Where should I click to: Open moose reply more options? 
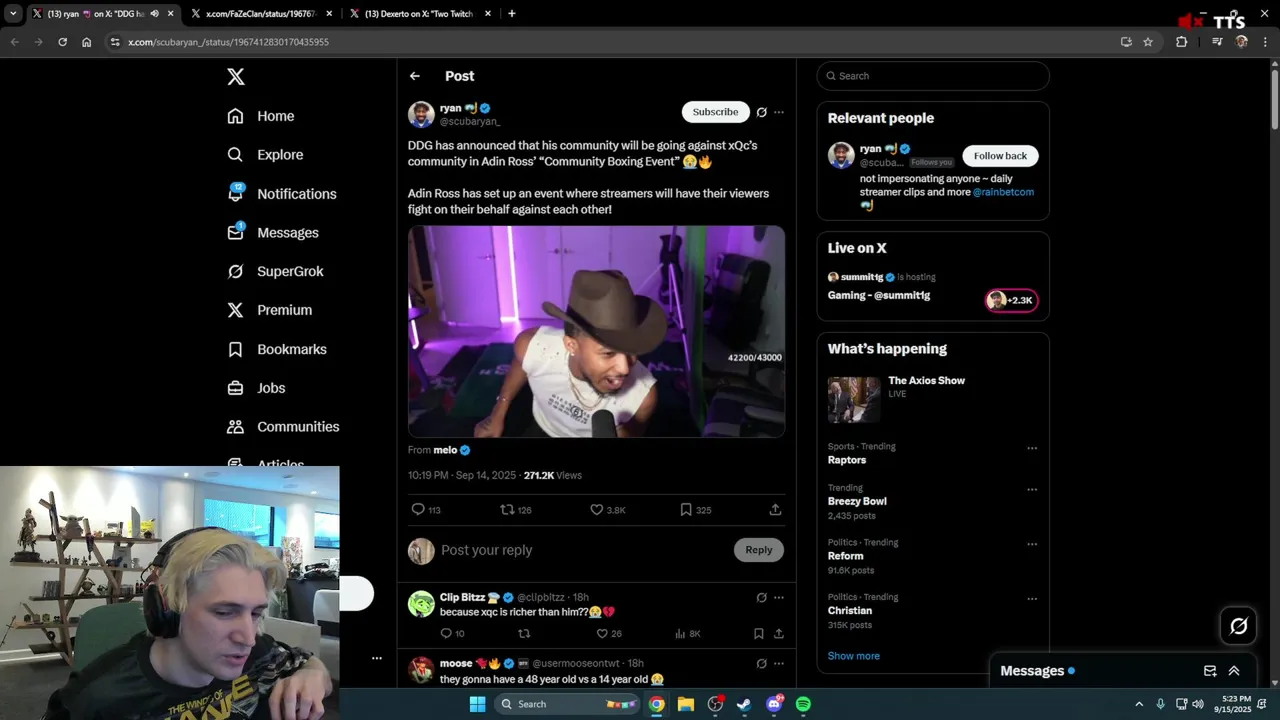pyautogui.click(x=779, y=664)
